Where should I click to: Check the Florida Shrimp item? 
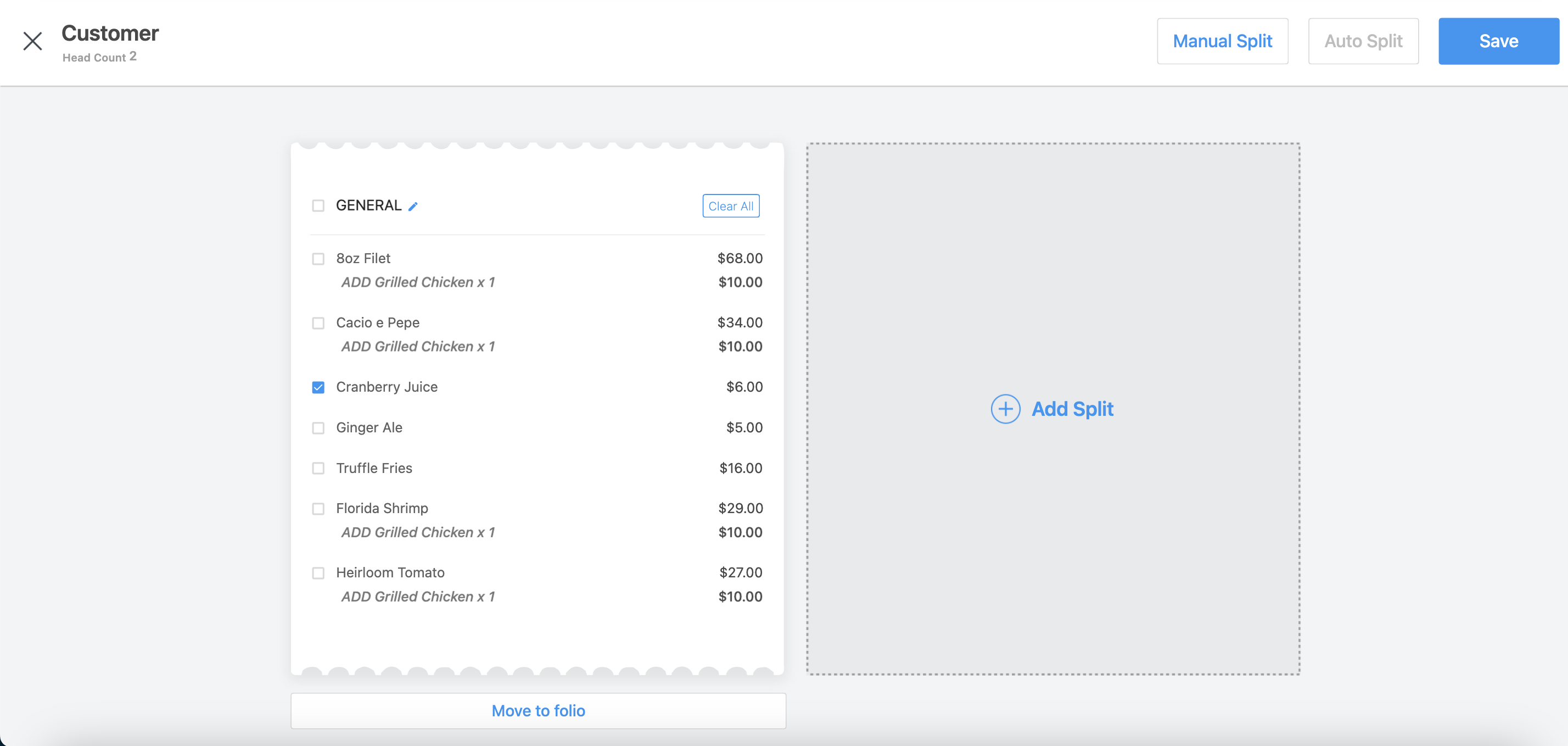[x=318, y=509]
